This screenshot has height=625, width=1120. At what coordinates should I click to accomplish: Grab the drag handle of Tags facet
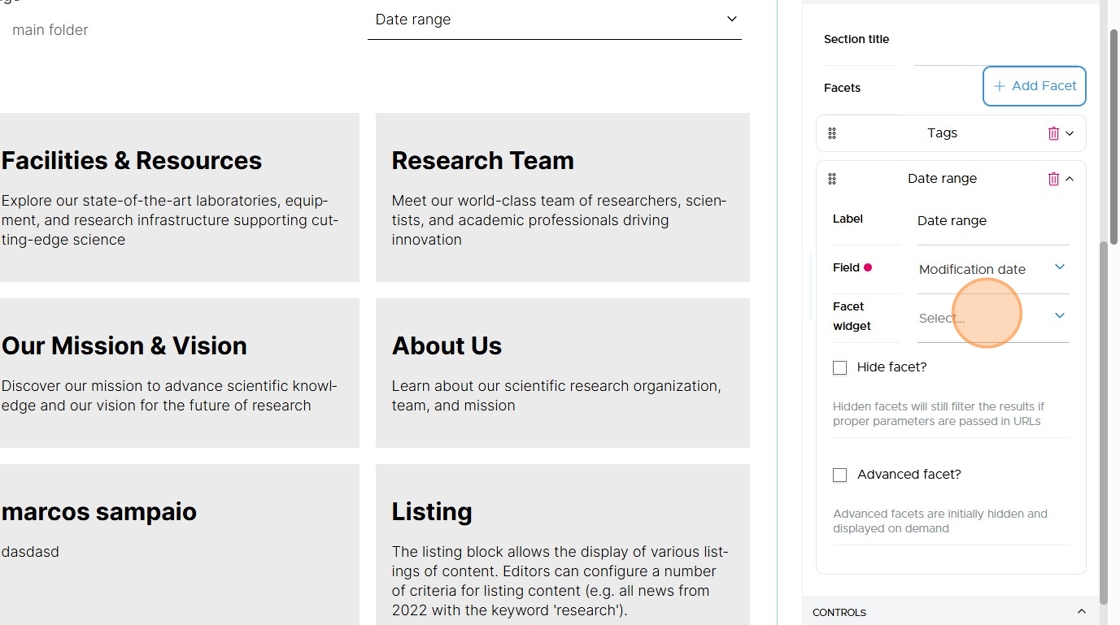(x=832, y=134)
